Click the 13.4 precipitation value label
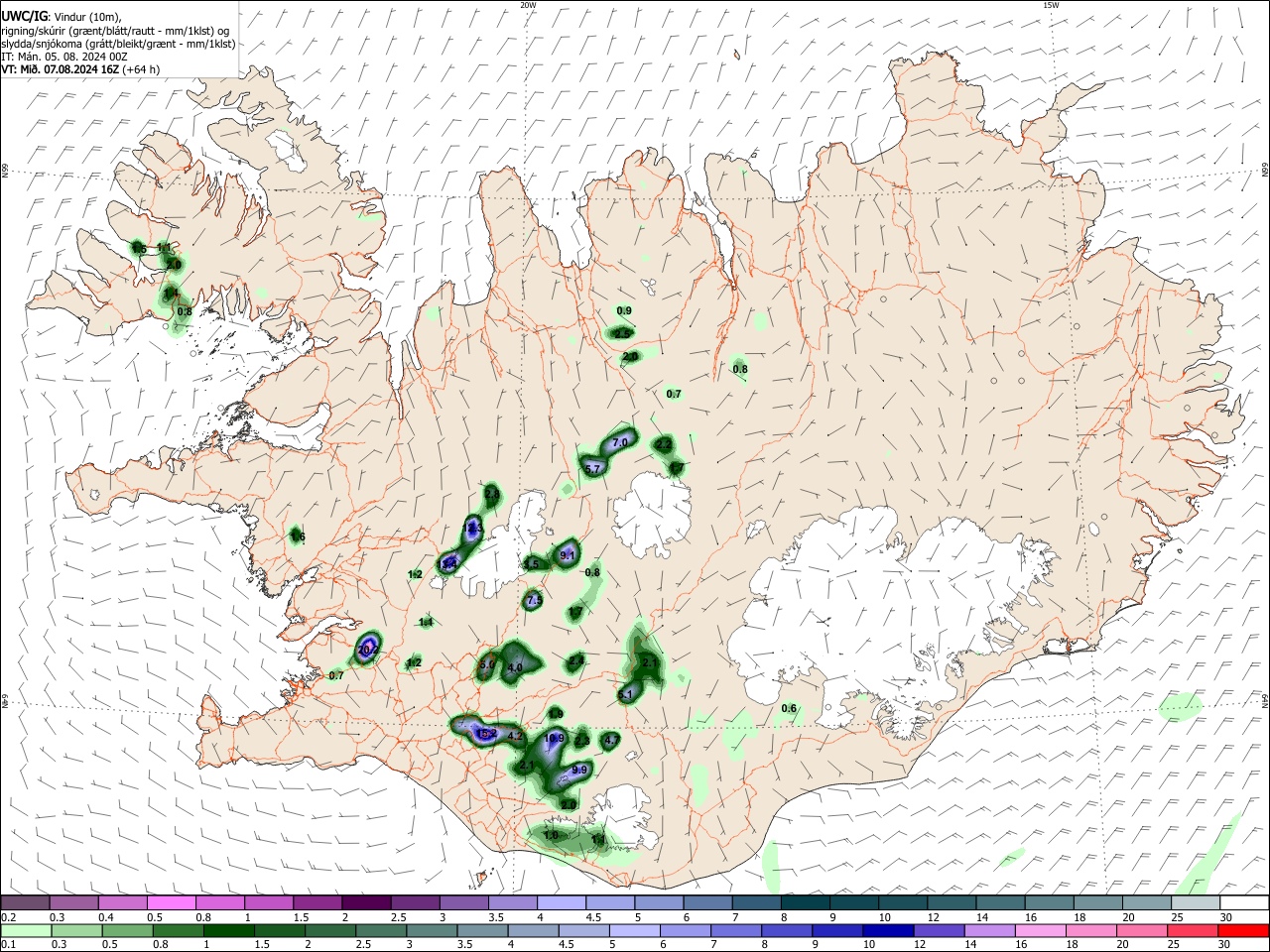This screenshot has height=952, width=1270. [447, 564]
